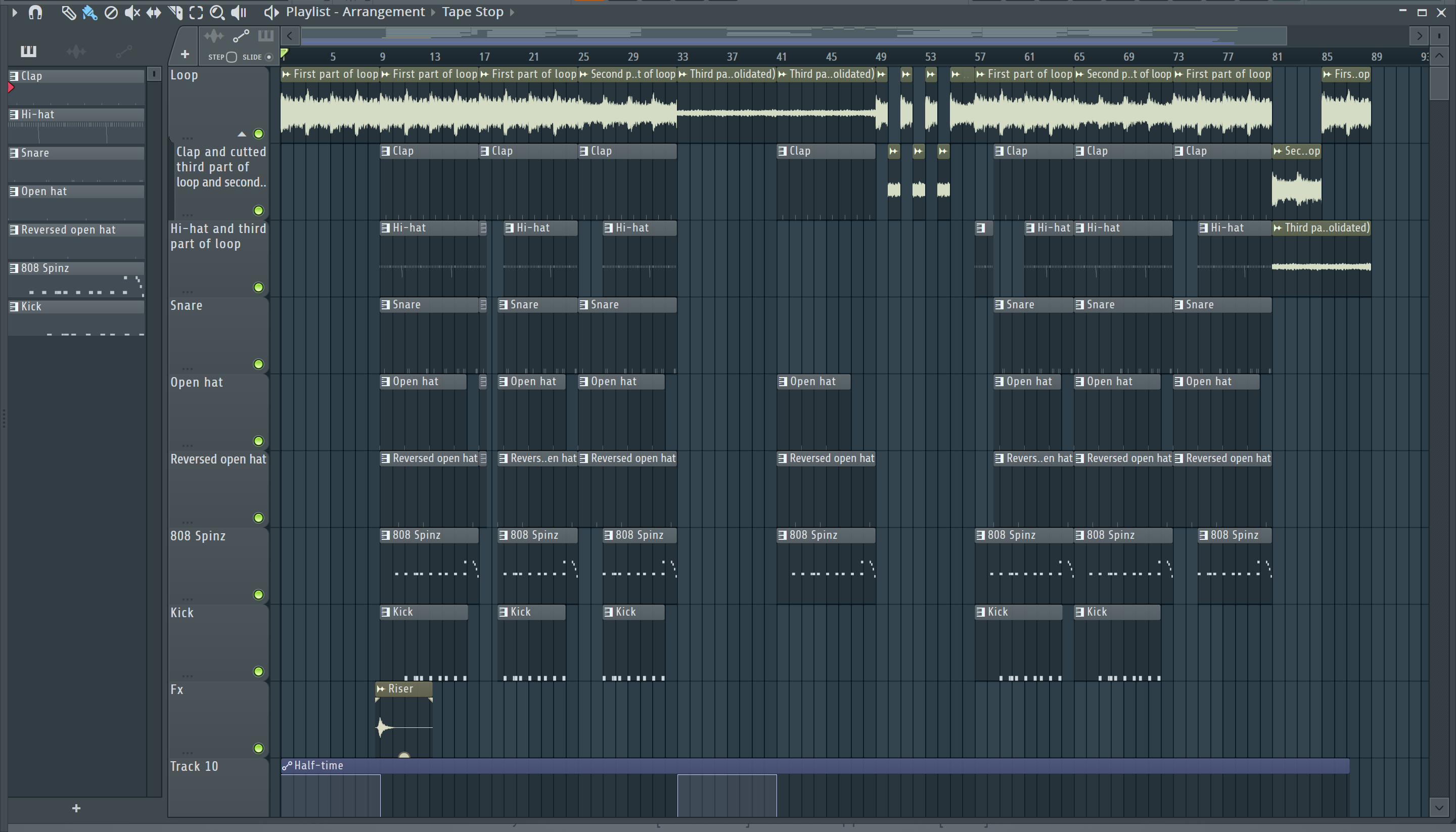Mute the Hi-hat and third part track

[x=258, y=288]
